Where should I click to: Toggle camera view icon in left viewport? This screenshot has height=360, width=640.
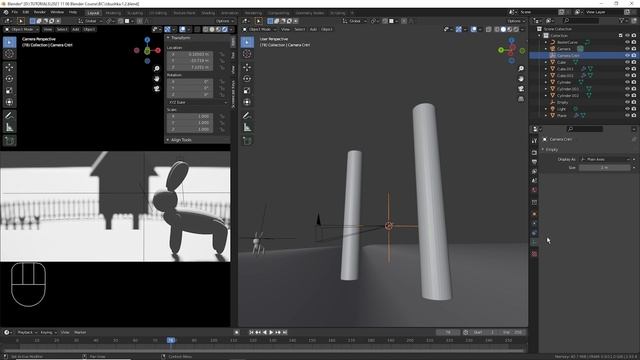pos(157,89)
